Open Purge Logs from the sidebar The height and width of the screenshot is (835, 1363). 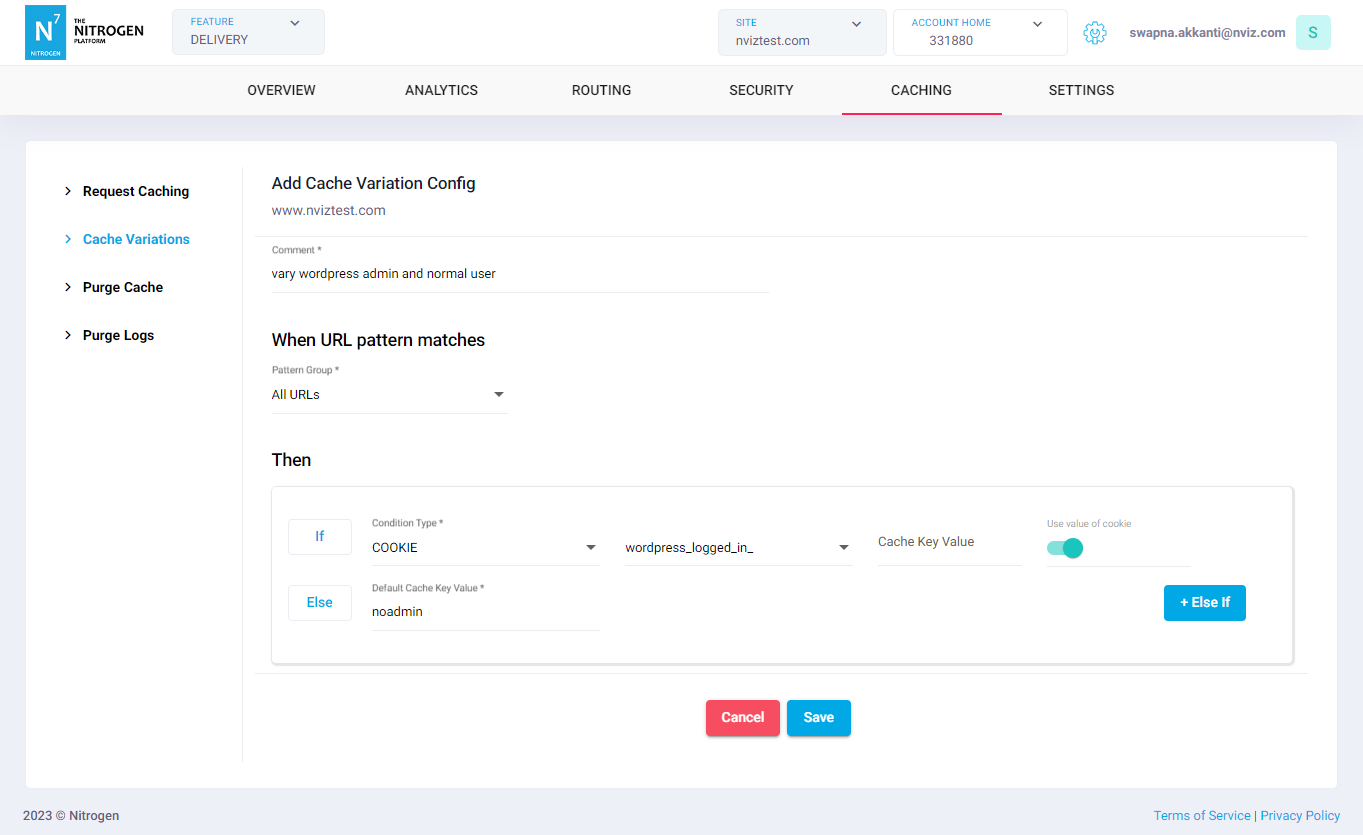click(118, 335)
